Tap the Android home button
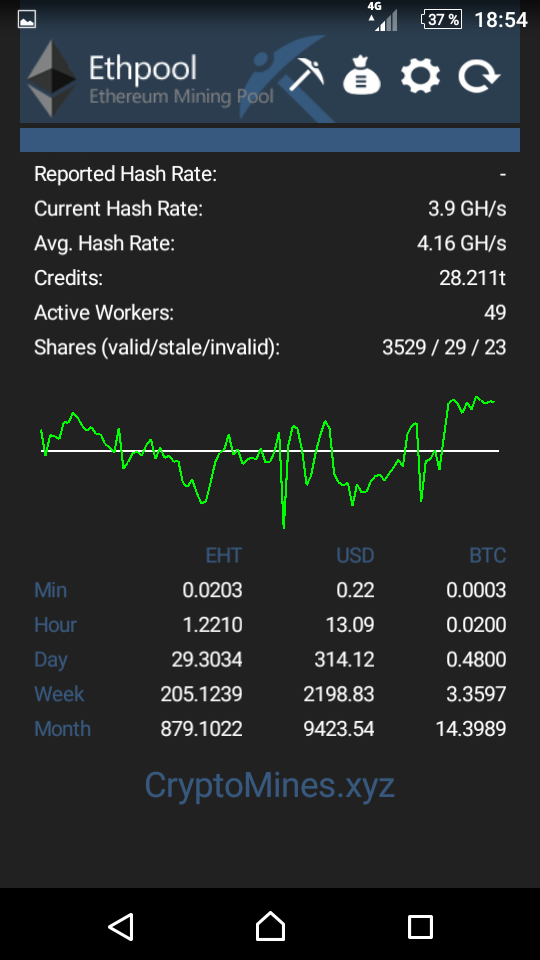540x960 pixels. tap(270, 926)
